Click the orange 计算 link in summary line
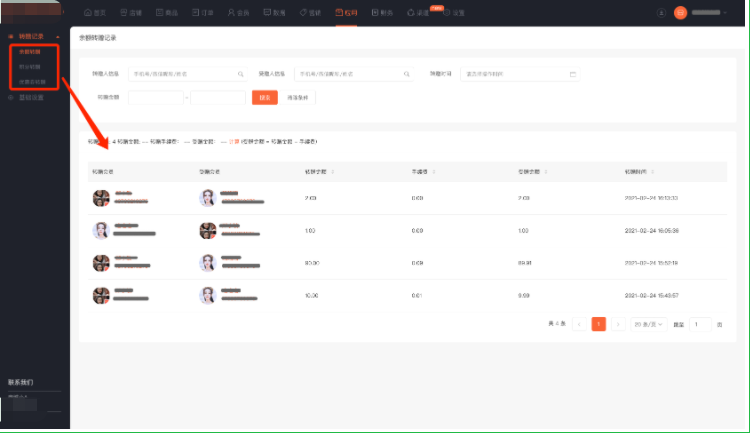The width and height of the screenshot is (755, 435). click(234, 142)
